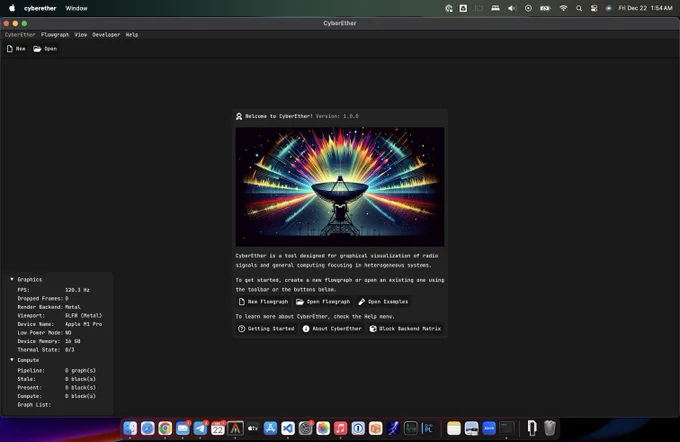The height and width of the screenshot is (442, 680).
Task: Click the New toolbar button
Action: [16, 49]
